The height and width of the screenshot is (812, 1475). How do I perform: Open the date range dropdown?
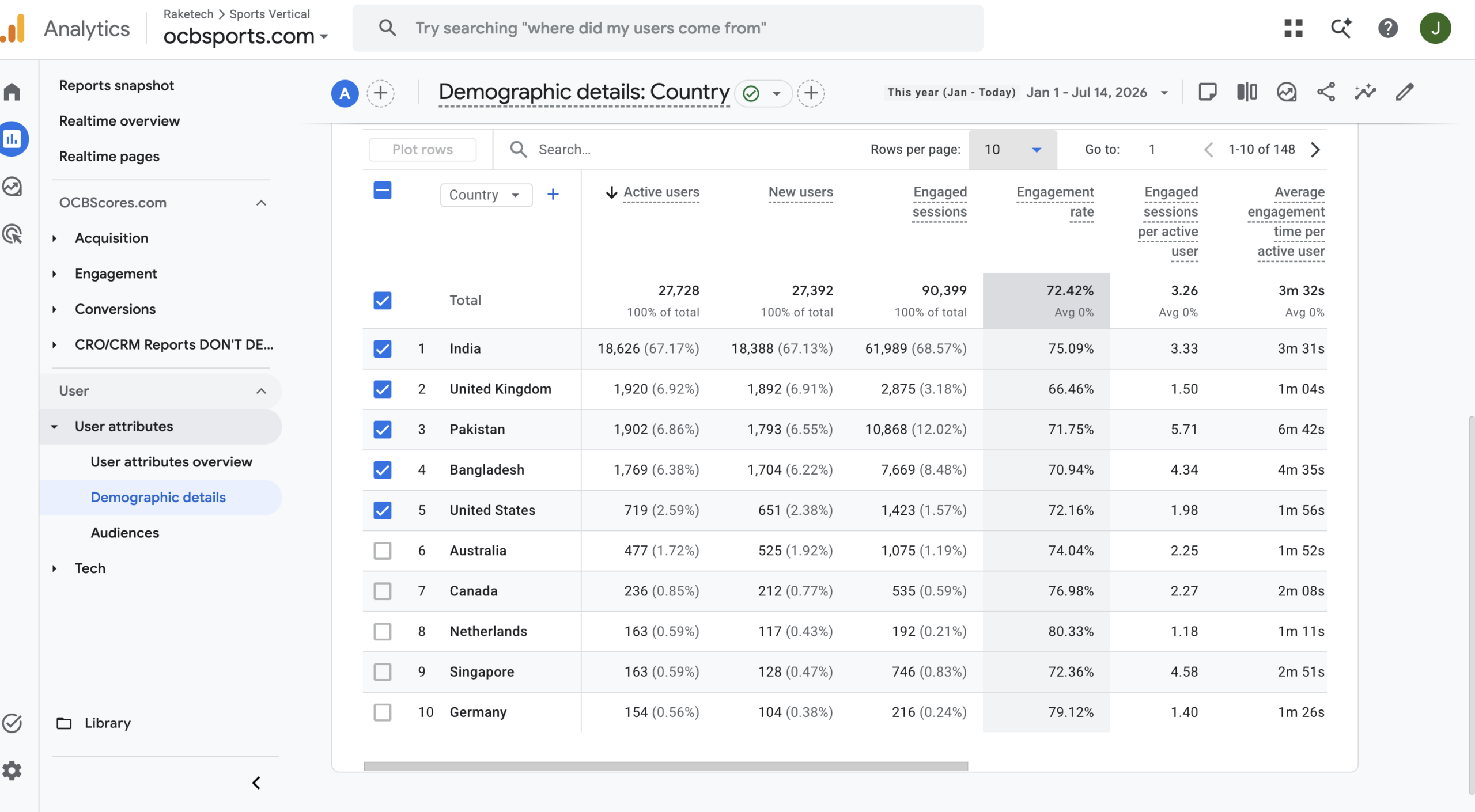pyautogui.click(x=1028, y=92)
